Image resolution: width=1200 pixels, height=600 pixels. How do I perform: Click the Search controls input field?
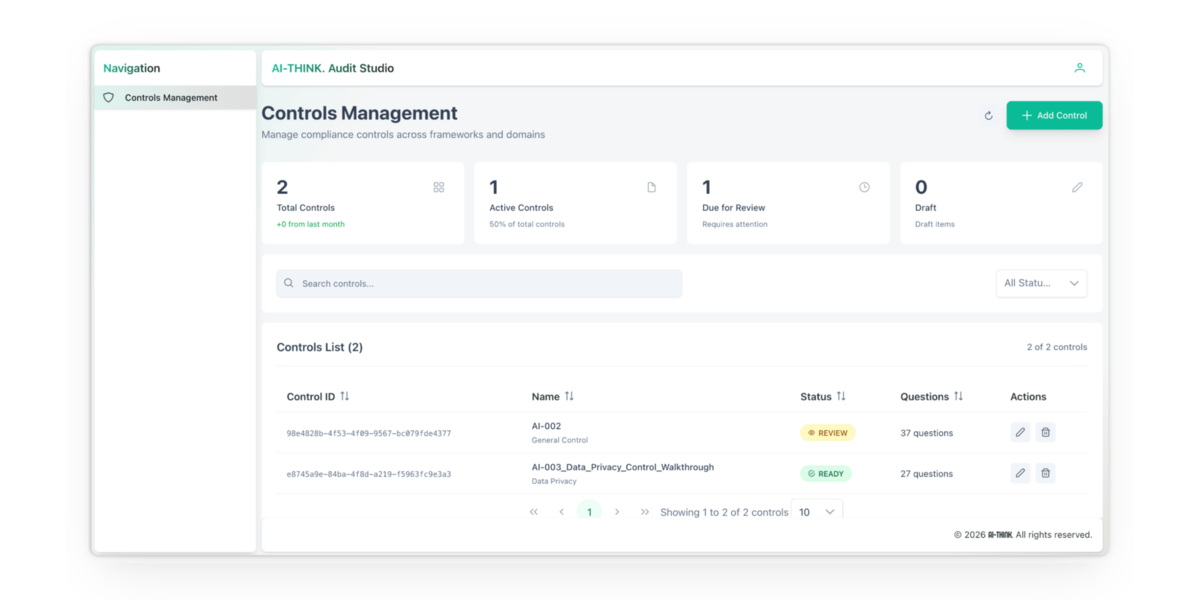pyautogui.click(x=480, y=284)
